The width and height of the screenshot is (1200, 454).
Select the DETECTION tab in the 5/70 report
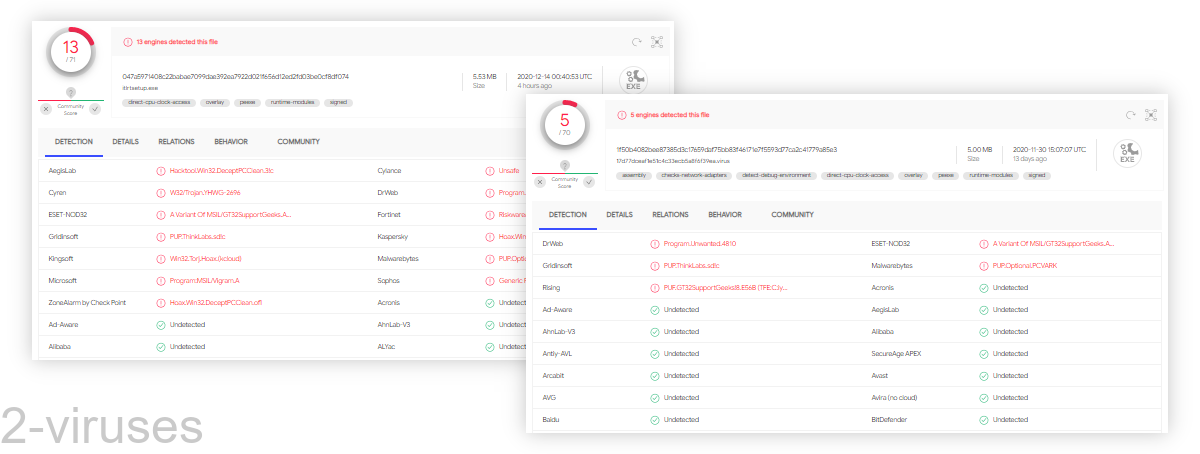click(x=568, y=215)
